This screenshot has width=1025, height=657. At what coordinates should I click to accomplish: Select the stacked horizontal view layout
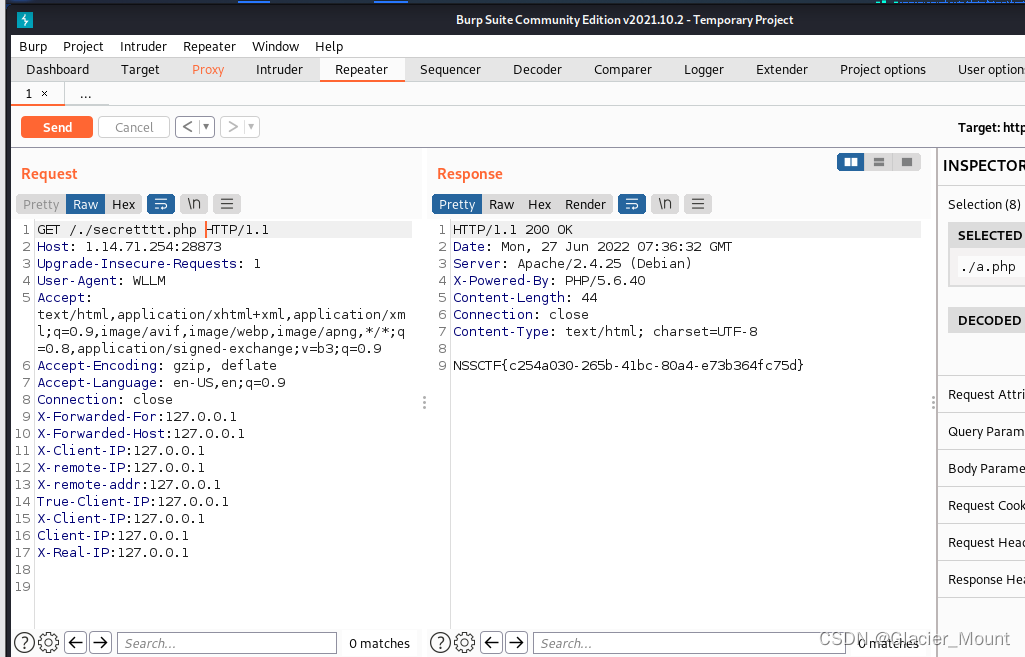[x=877, y=161]
